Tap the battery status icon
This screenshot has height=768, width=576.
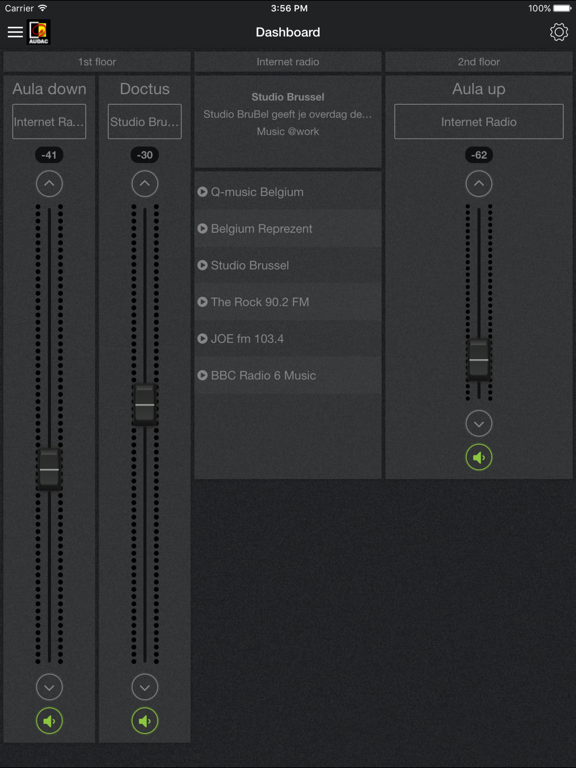[562, 8]
